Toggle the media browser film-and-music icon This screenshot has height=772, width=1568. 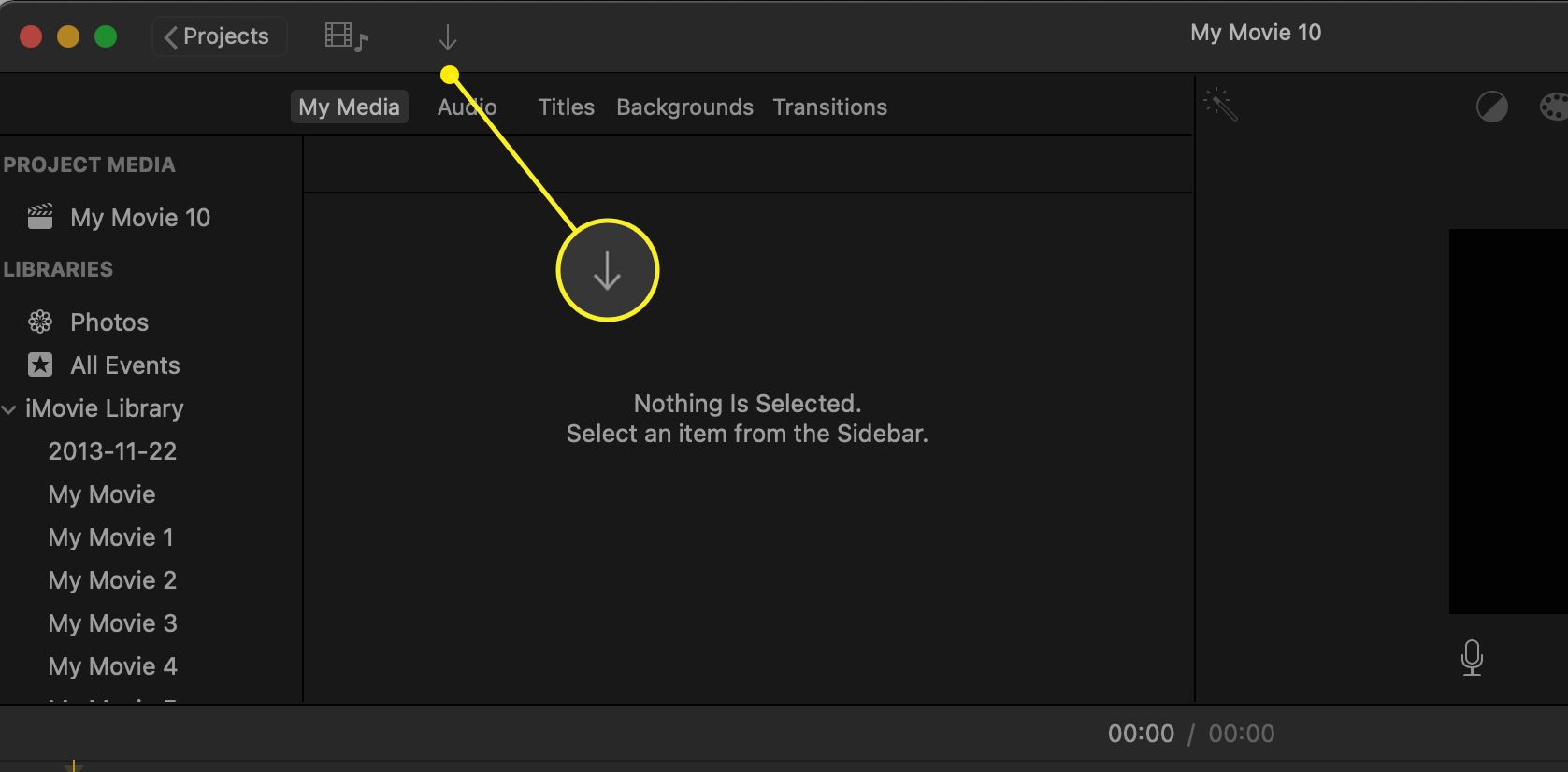coord(347,37)
